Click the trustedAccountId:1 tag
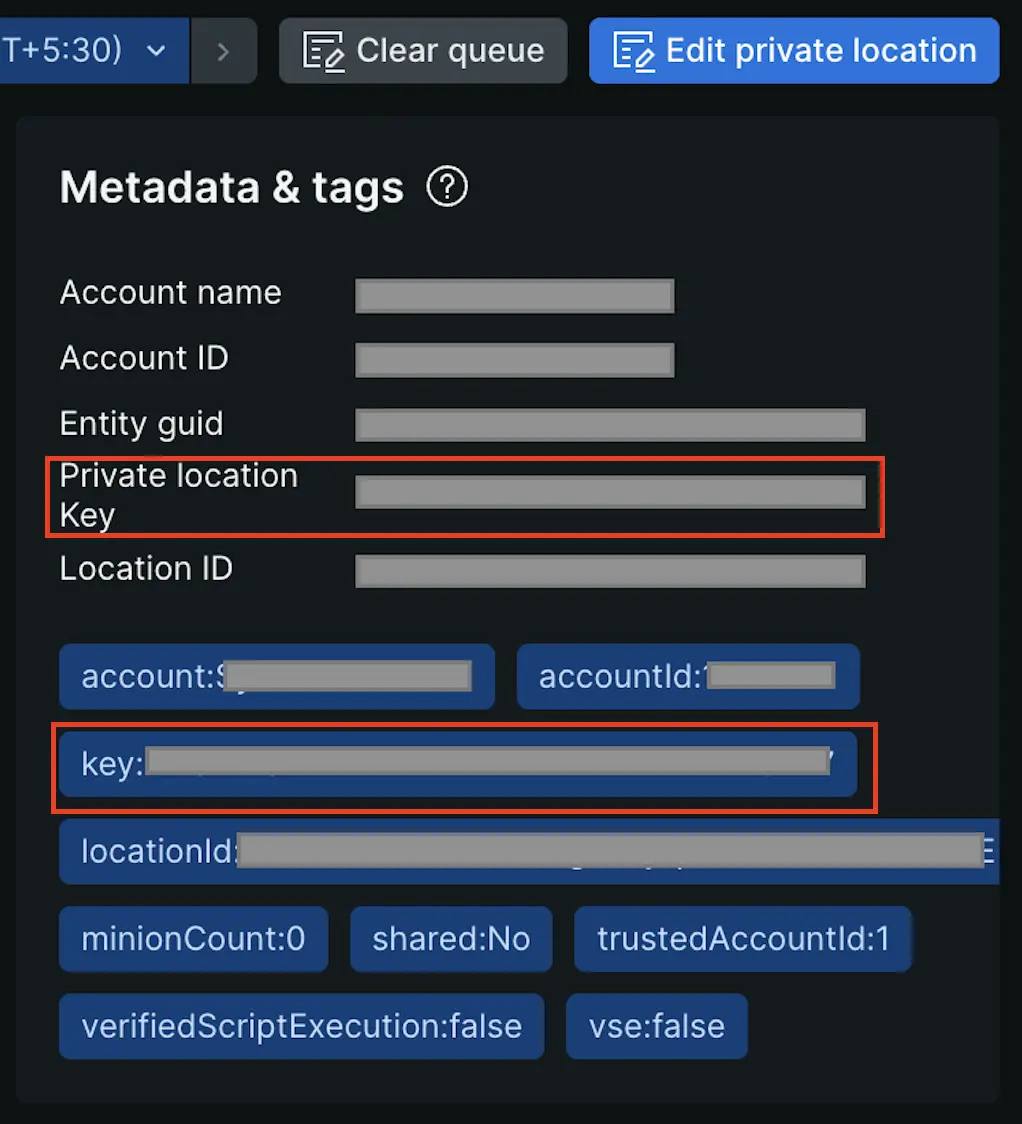Screen dimensions: 1022x1124 click(x=743, y=939)
